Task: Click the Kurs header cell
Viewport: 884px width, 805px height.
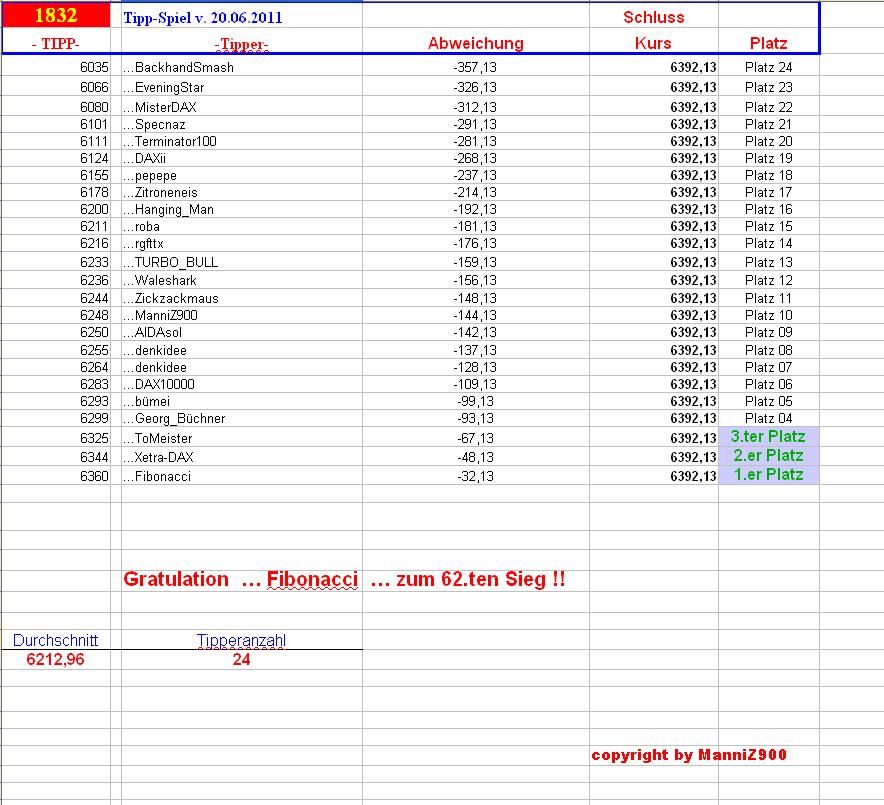Action: click(653, 43)
